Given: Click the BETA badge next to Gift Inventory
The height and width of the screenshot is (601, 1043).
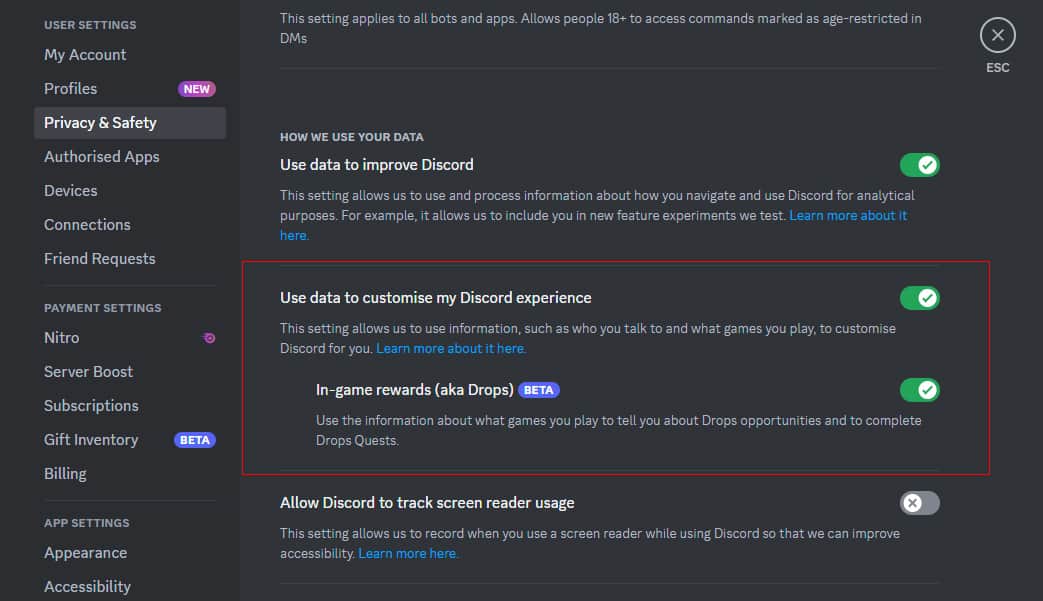Looking at the screenshot, I should [195, 440].
